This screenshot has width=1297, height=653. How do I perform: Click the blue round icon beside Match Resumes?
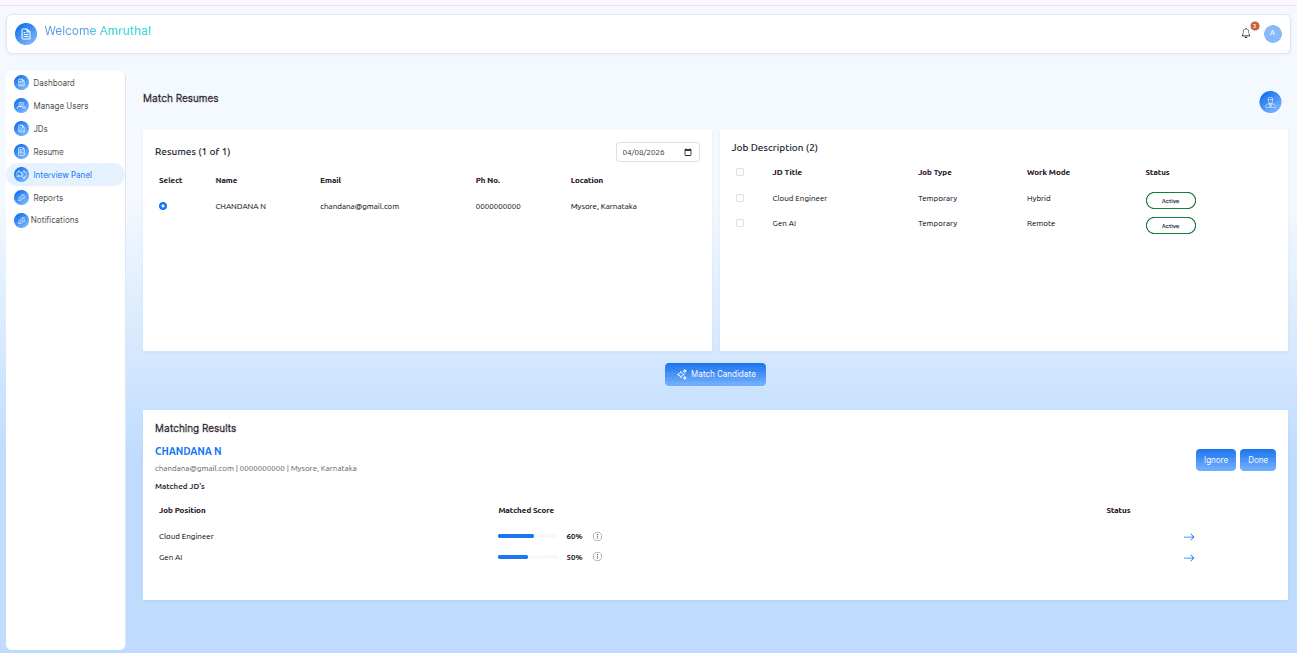click(1270, 101)
